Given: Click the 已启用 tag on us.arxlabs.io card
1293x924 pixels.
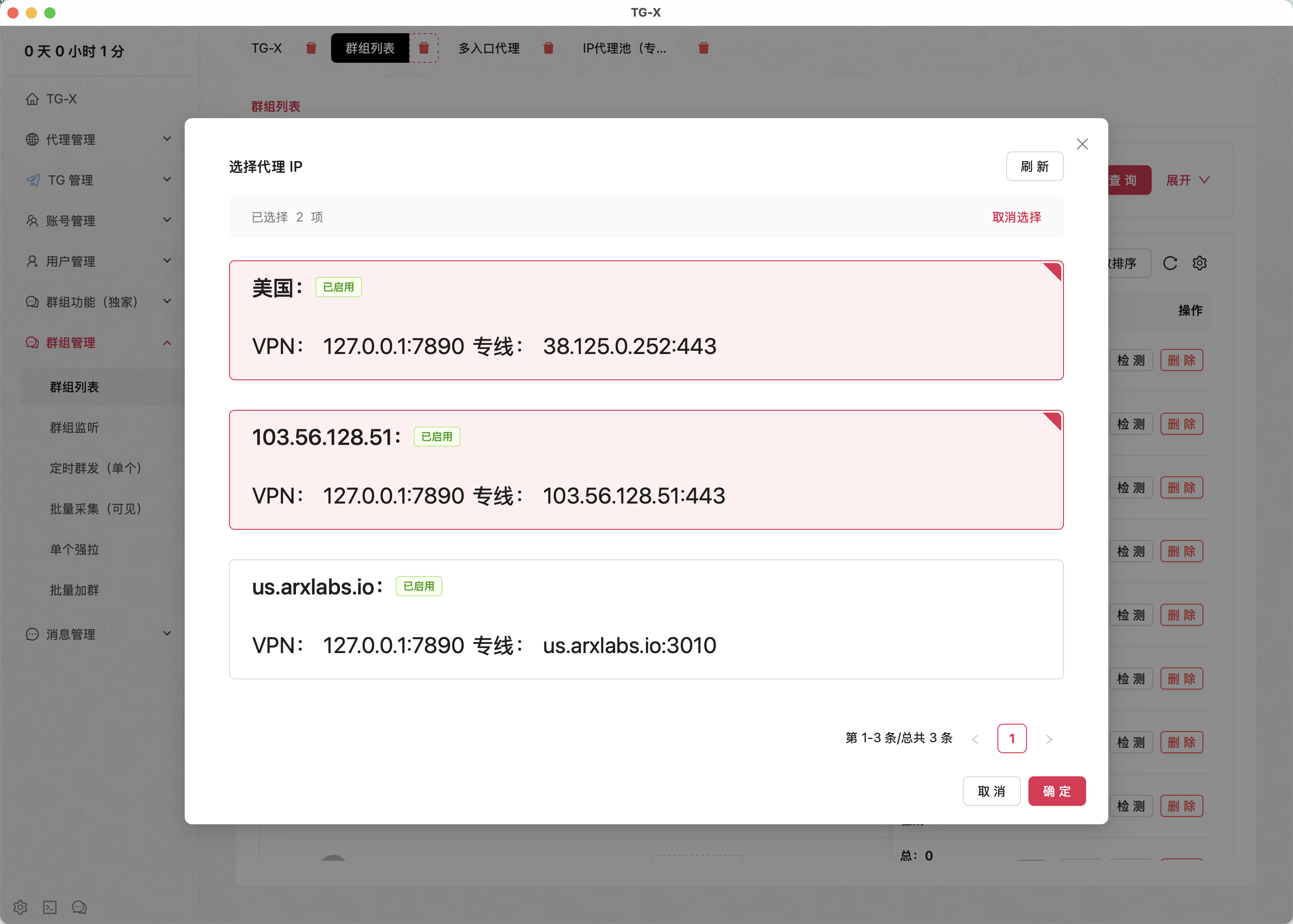Looking at the screenshot, I should 419,586.
